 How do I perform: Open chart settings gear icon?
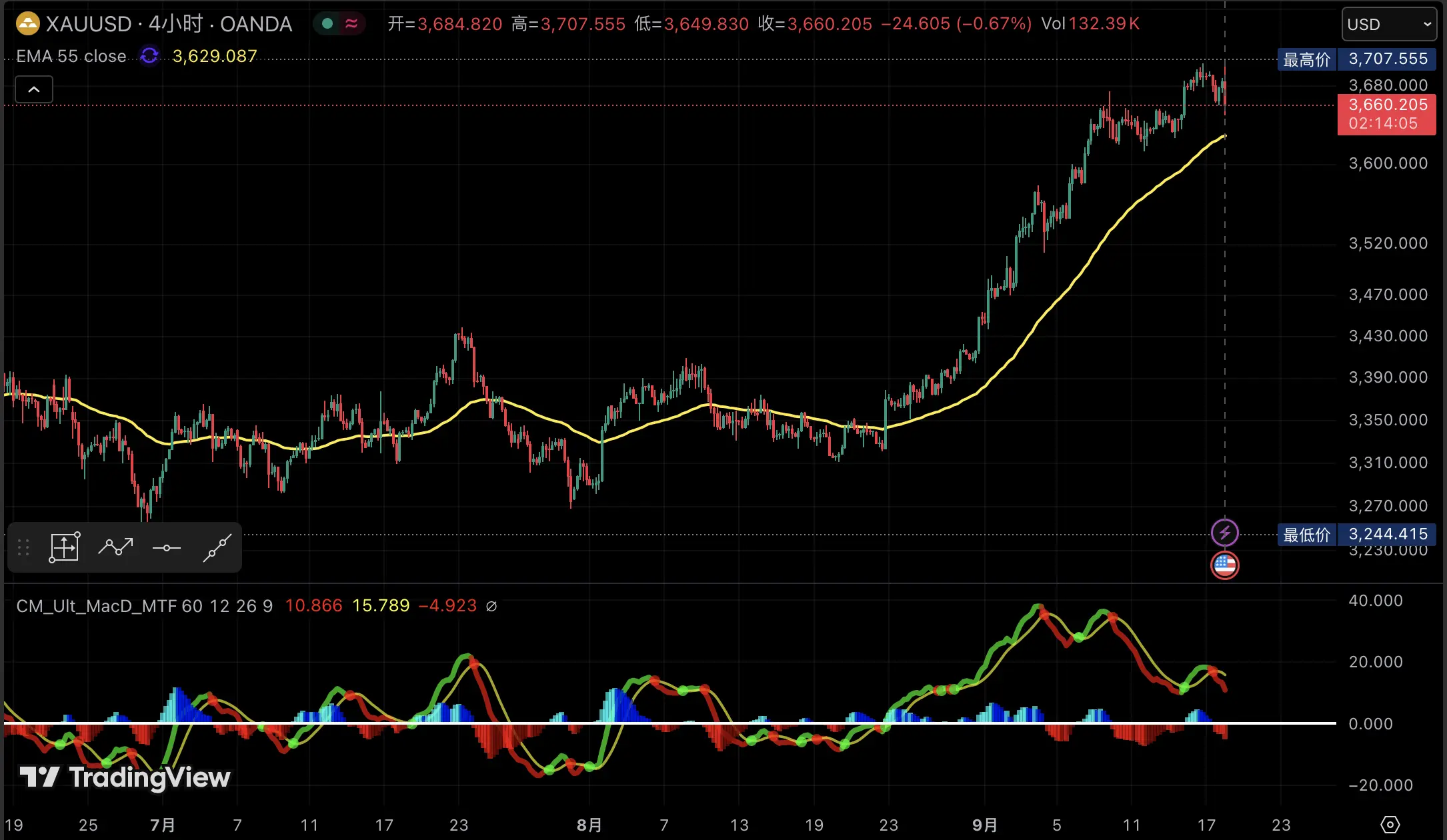click(1390, 825)
